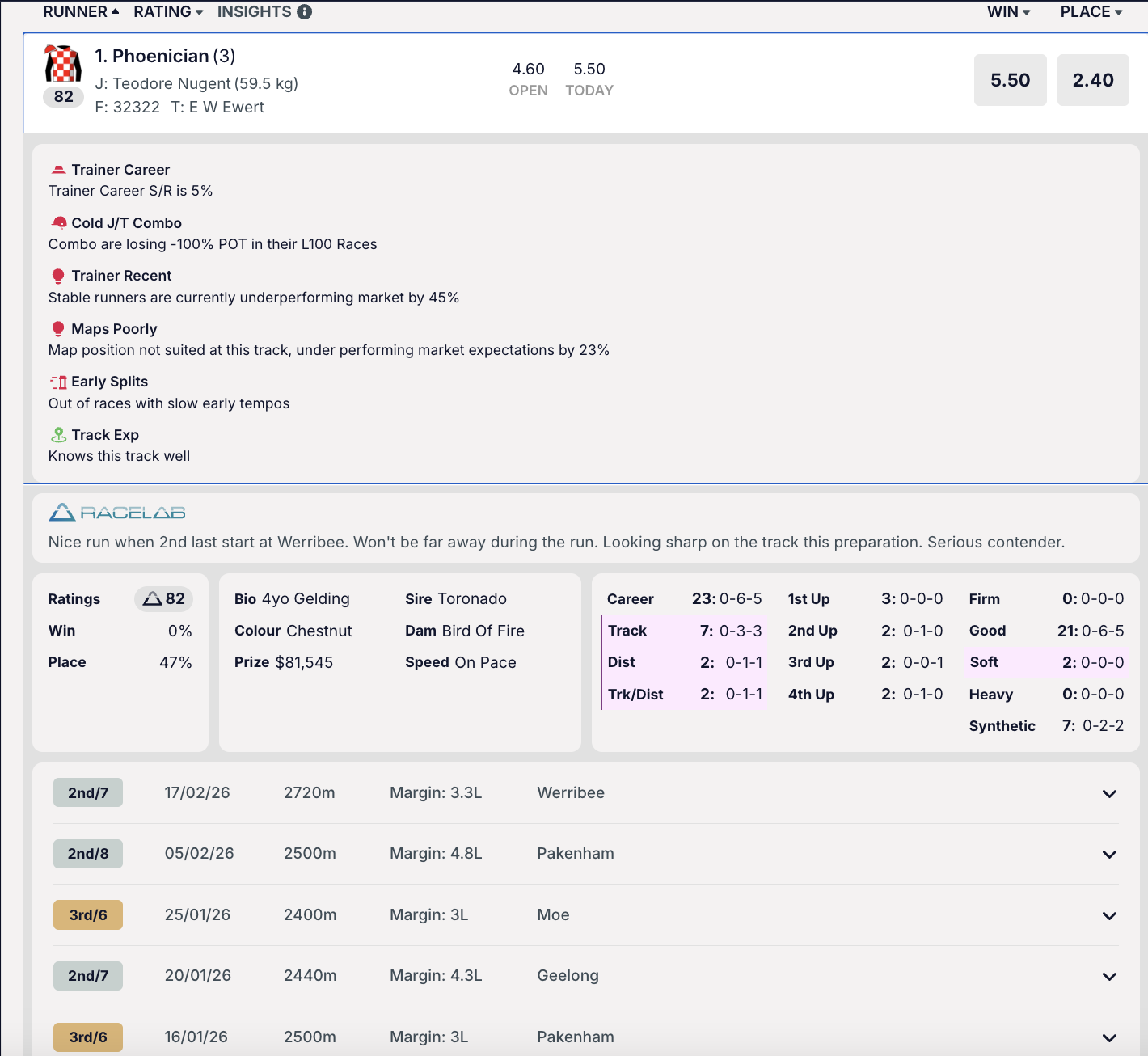Click the Phoenician jockey silks icon
This screenshot has width=1148, height=1056.
click(x=63, y=63)
